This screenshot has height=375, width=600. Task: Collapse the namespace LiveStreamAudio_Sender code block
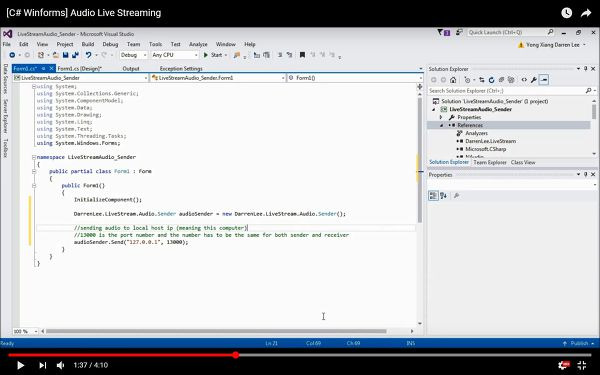[34, 157]
